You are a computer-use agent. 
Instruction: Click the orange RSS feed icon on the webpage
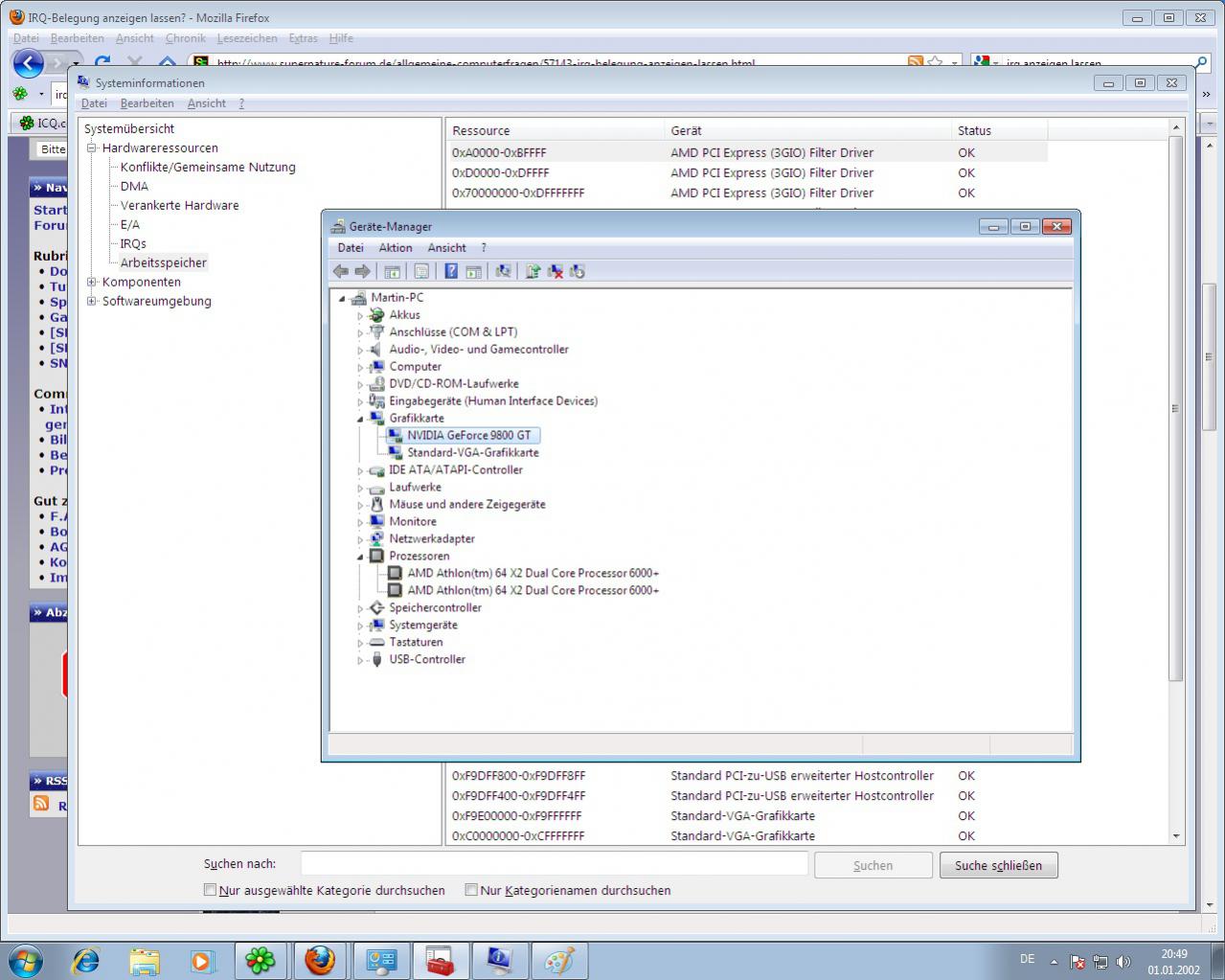coord(41,804)
